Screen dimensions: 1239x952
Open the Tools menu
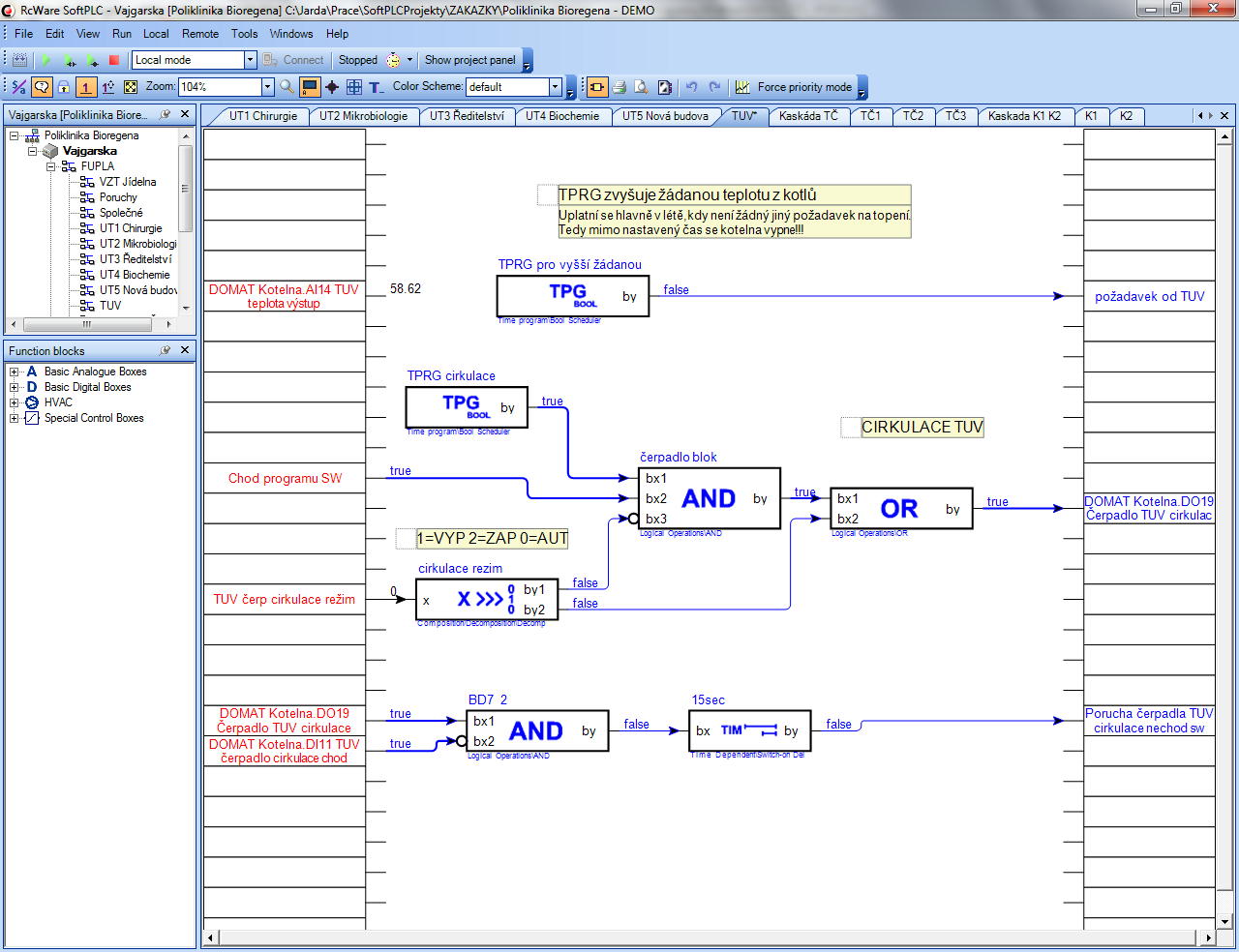tap(245, 34)
